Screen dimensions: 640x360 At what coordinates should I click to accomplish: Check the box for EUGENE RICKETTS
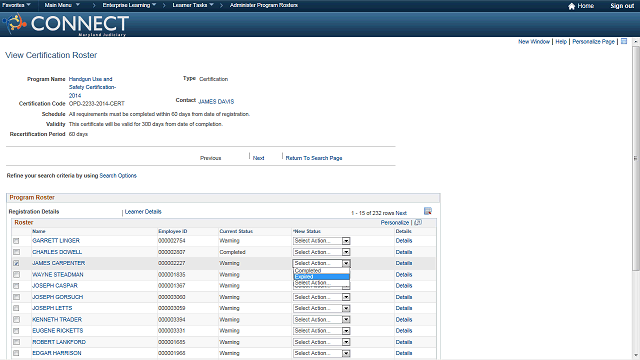[x=16, y=331]
